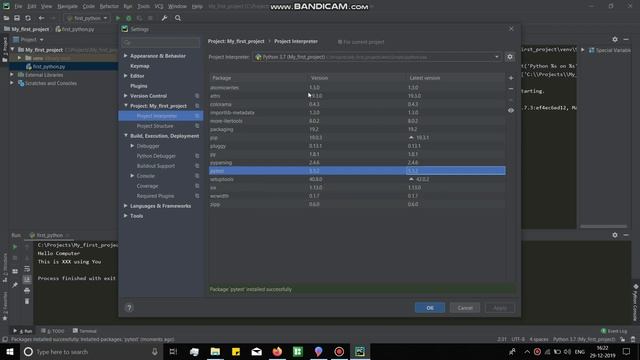
Task: Collapse Project: My_first_project settings node
Action: click(126, 106)
